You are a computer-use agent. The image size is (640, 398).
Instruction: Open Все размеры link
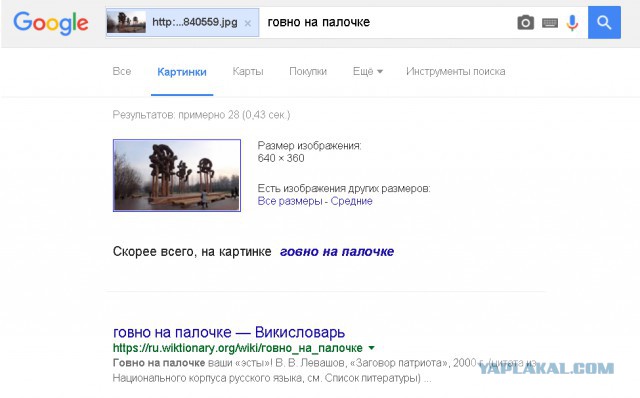(x=290, y=201)
